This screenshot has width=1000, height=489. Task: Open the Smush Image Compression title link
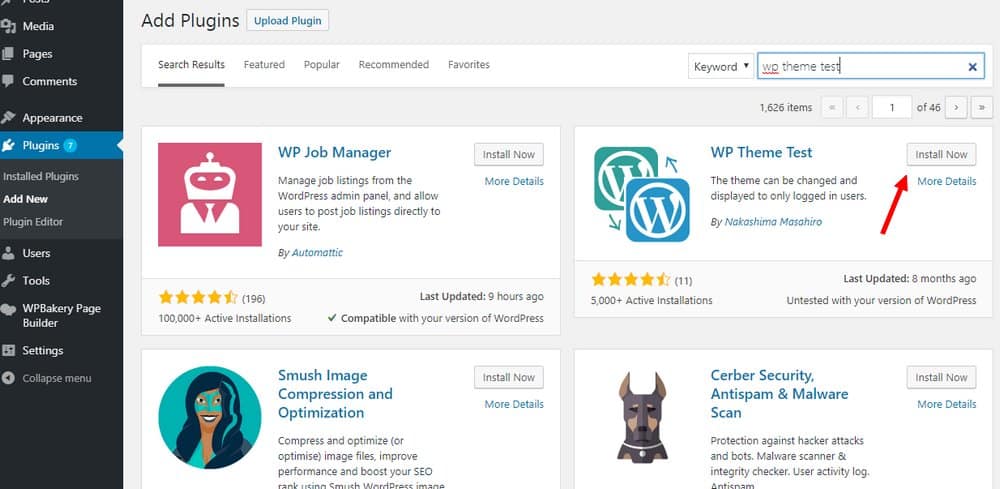tap(335, 394)
